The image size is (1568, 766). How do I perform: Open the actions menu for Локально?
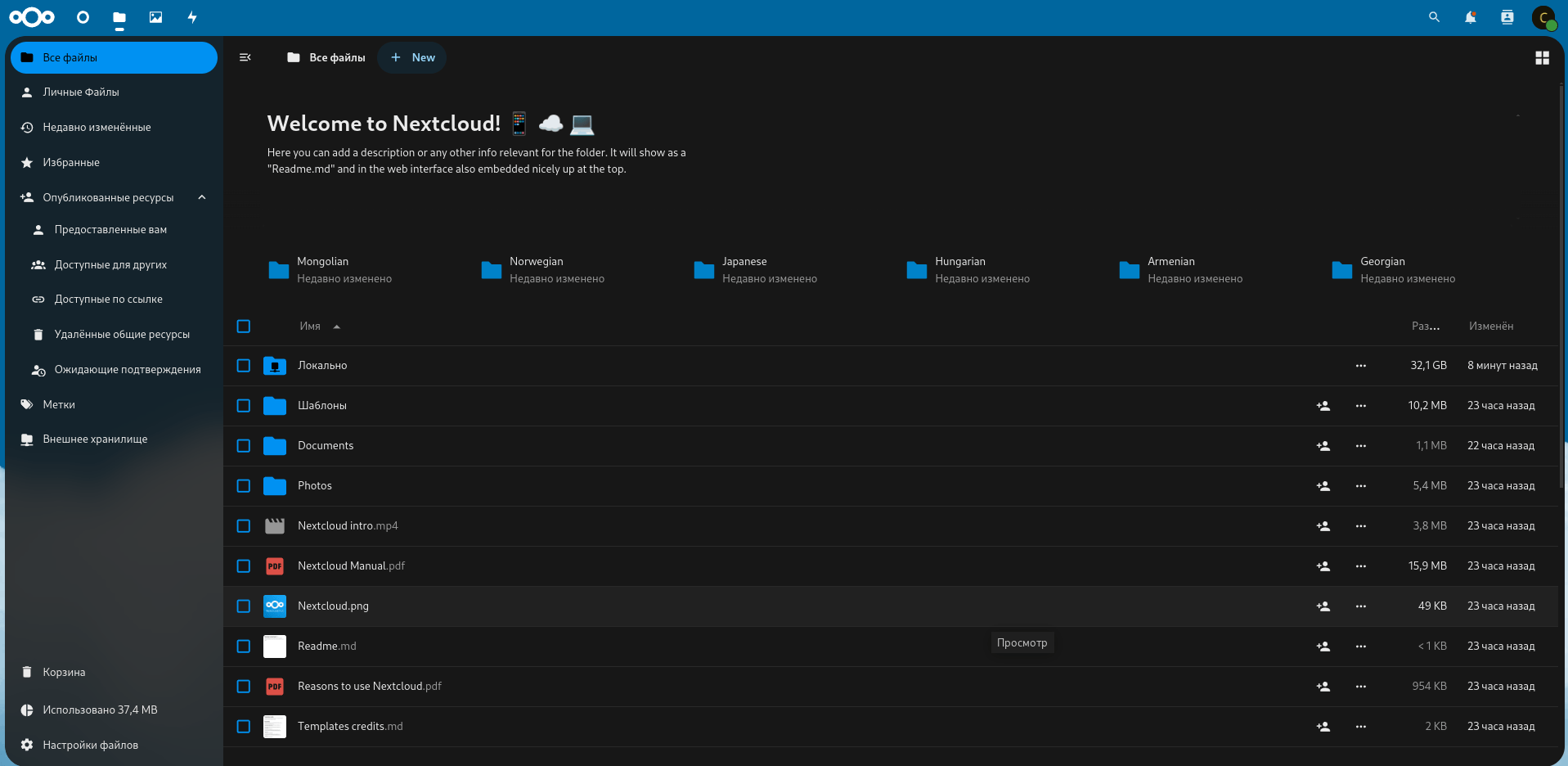point(1360,366)
